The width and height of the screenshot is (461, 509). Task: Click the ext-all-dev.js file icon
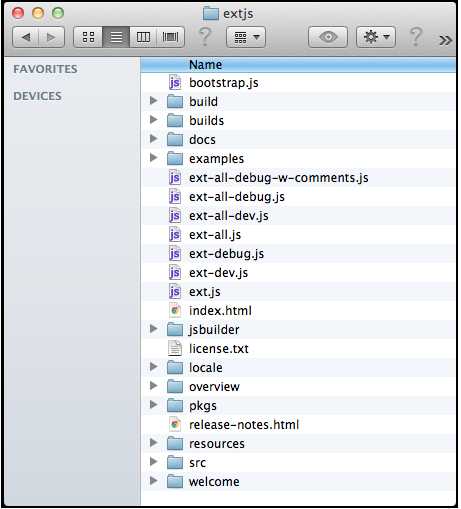coord(175,216)
